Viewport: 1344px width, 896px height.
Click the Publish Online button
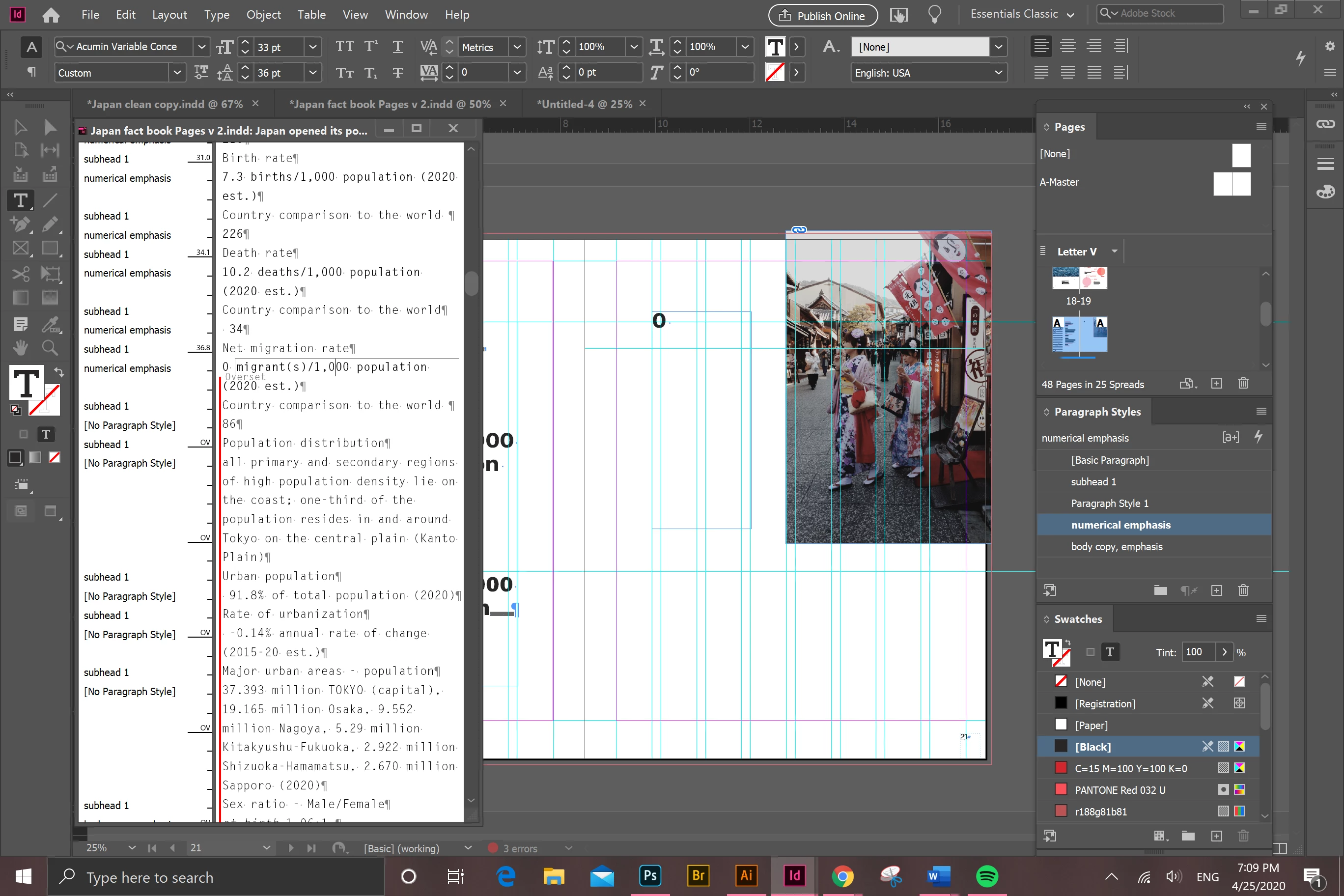tap(822, 15)
